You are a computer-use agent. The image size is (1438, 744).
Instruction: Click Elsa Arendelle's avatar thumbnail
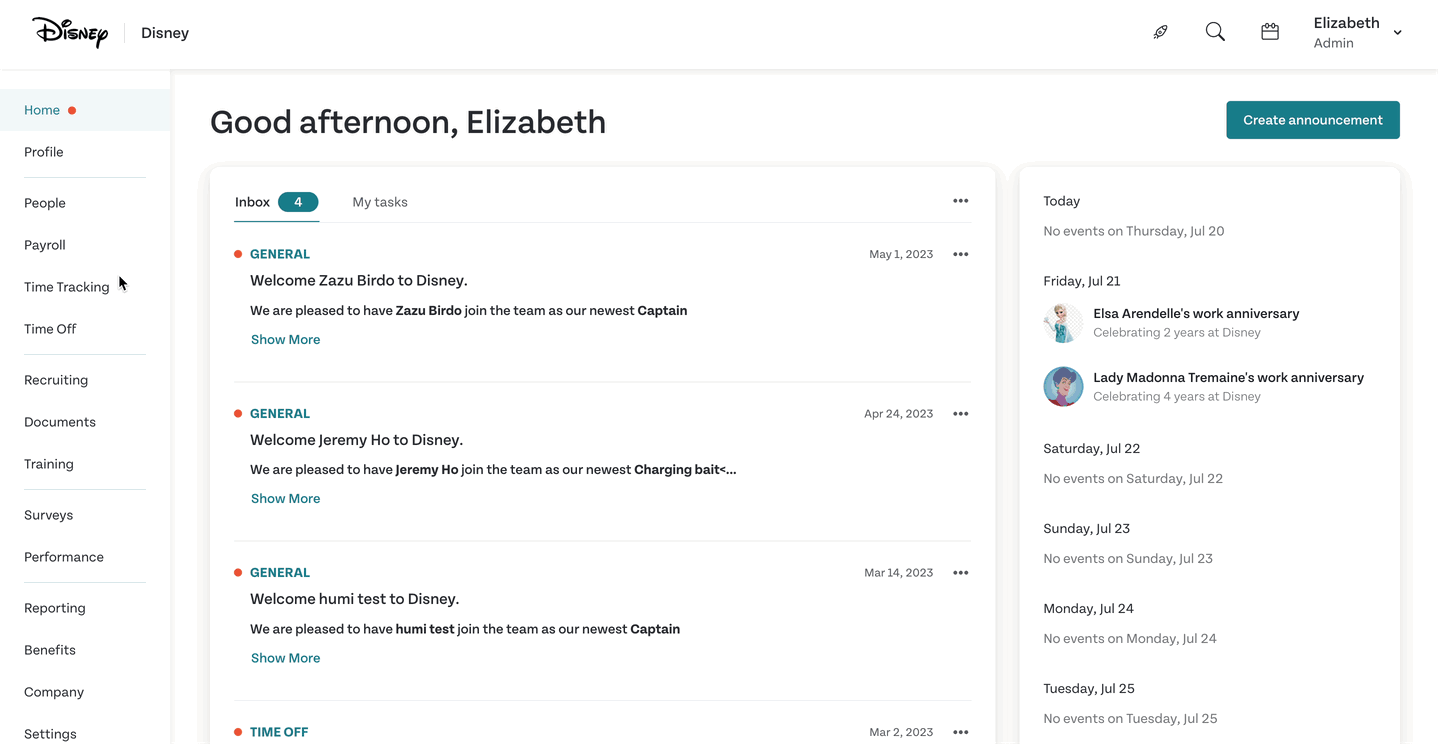pyautogui.click(x=1063, y=323)
